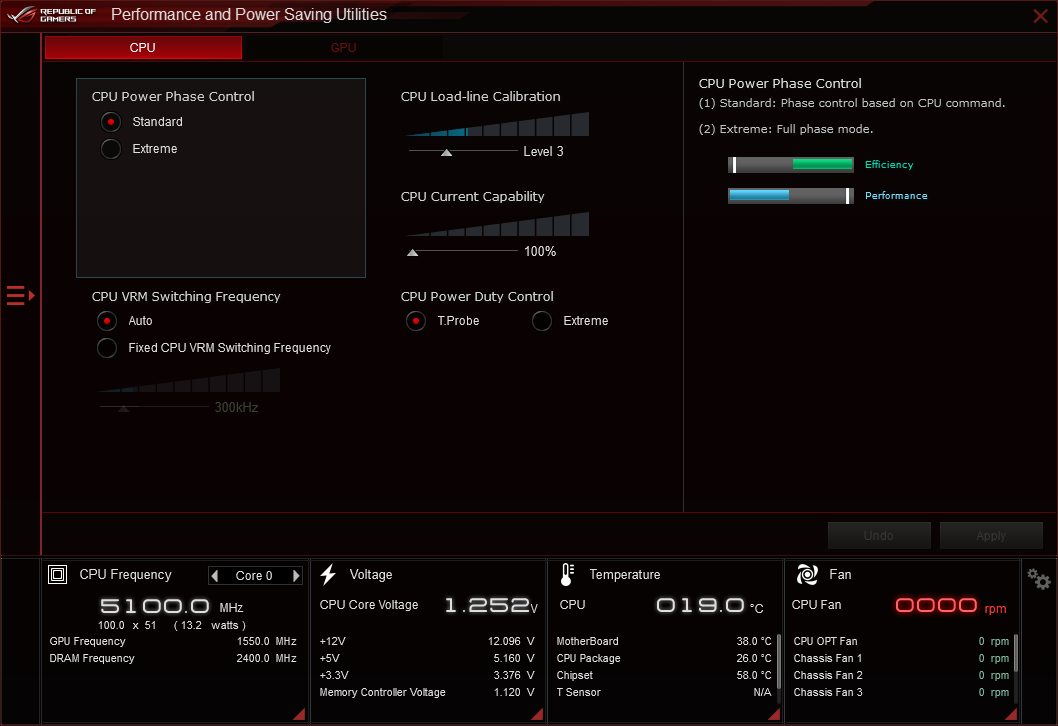Switch to the GPU tab

pyautogui.click(x=343, y=47)
